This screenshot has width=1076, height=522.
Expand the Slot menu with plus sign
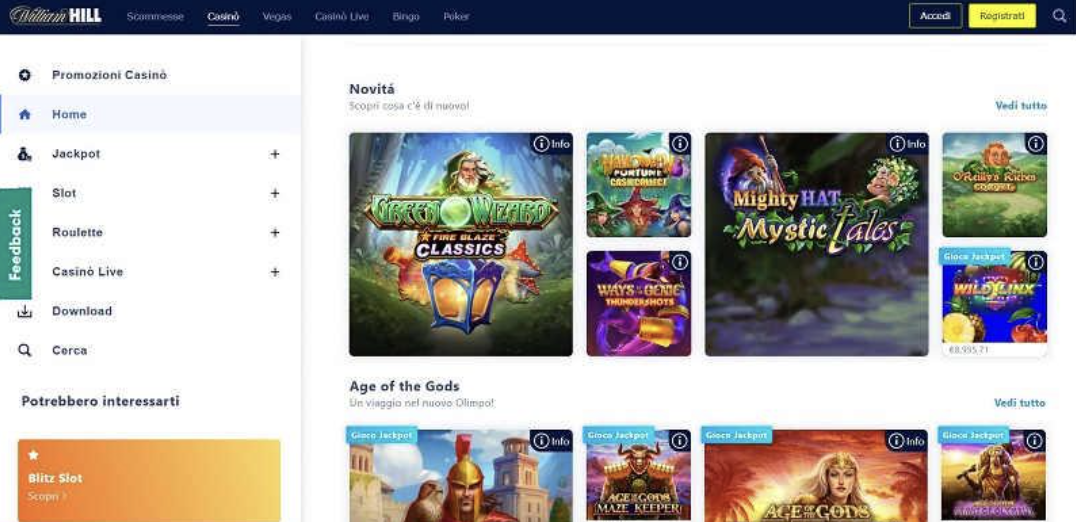point(275,193)
